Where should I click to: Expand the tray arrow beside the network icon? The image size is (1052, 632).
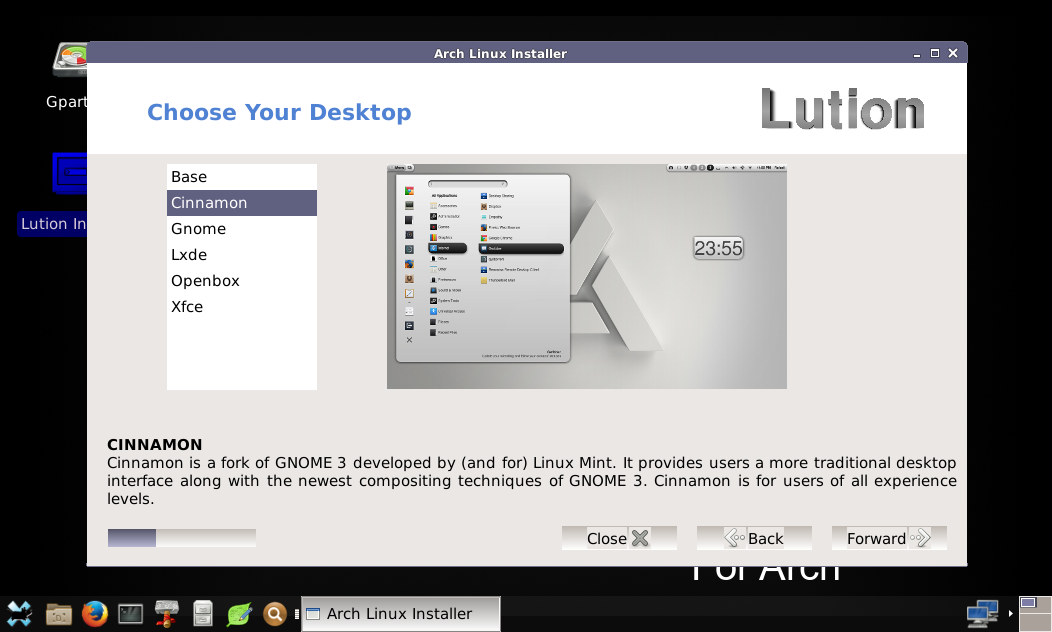point(1010,613)
